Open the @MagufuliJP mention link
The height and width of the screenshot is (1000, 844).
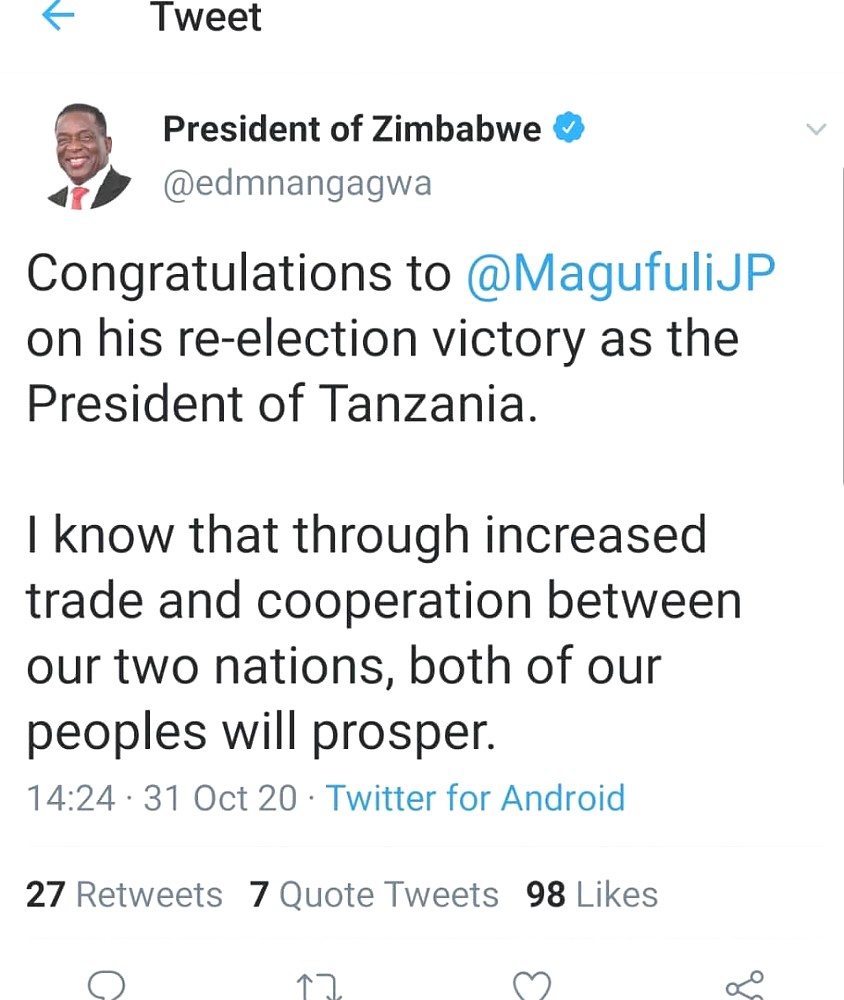point(621,274)
